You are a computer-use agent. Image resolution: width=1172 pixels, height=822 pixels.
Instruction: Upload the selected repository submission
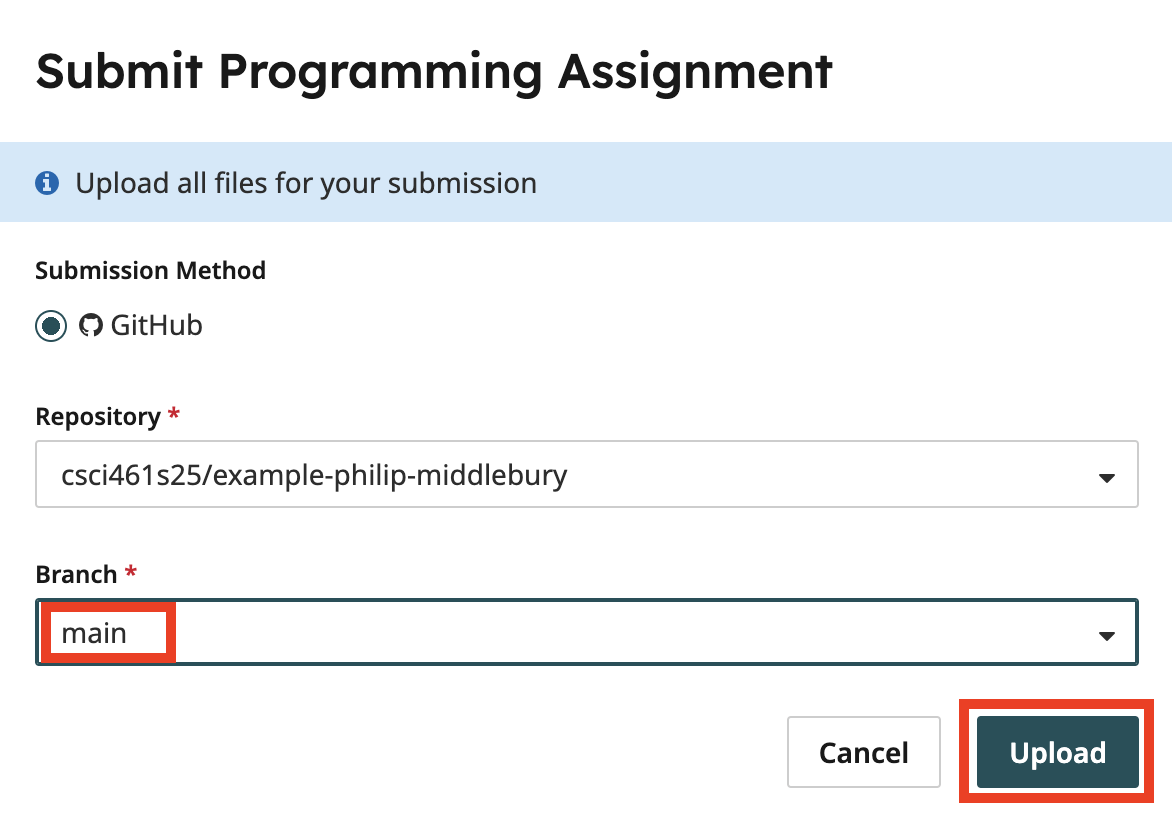point(1058,752)
